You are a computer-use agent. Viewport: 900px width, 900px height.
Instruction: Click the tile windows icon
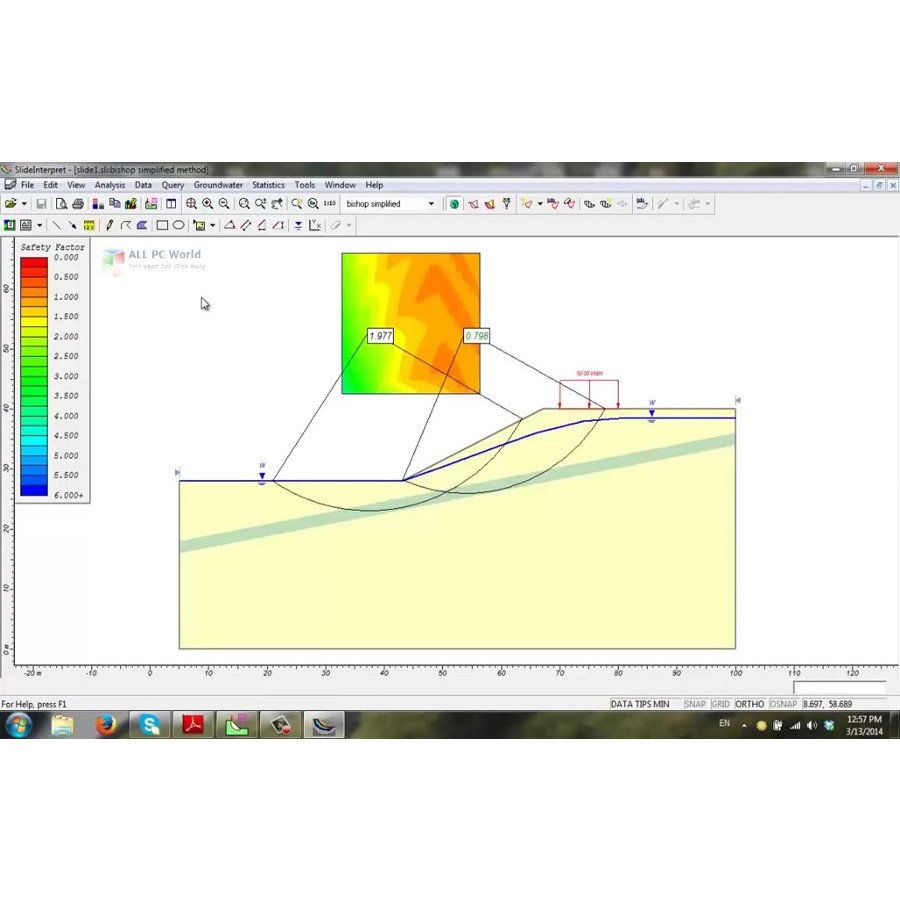171,204
